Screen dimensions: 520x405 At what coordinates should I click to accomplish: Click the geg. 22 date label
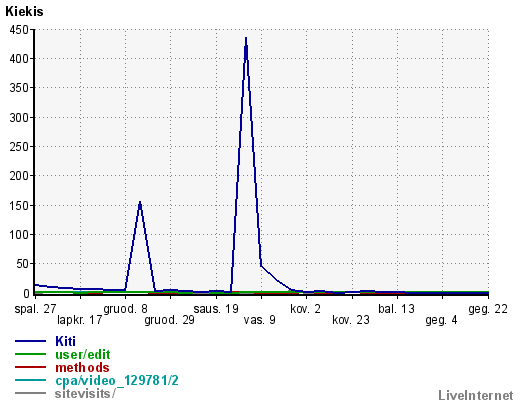tap(488, 309)
